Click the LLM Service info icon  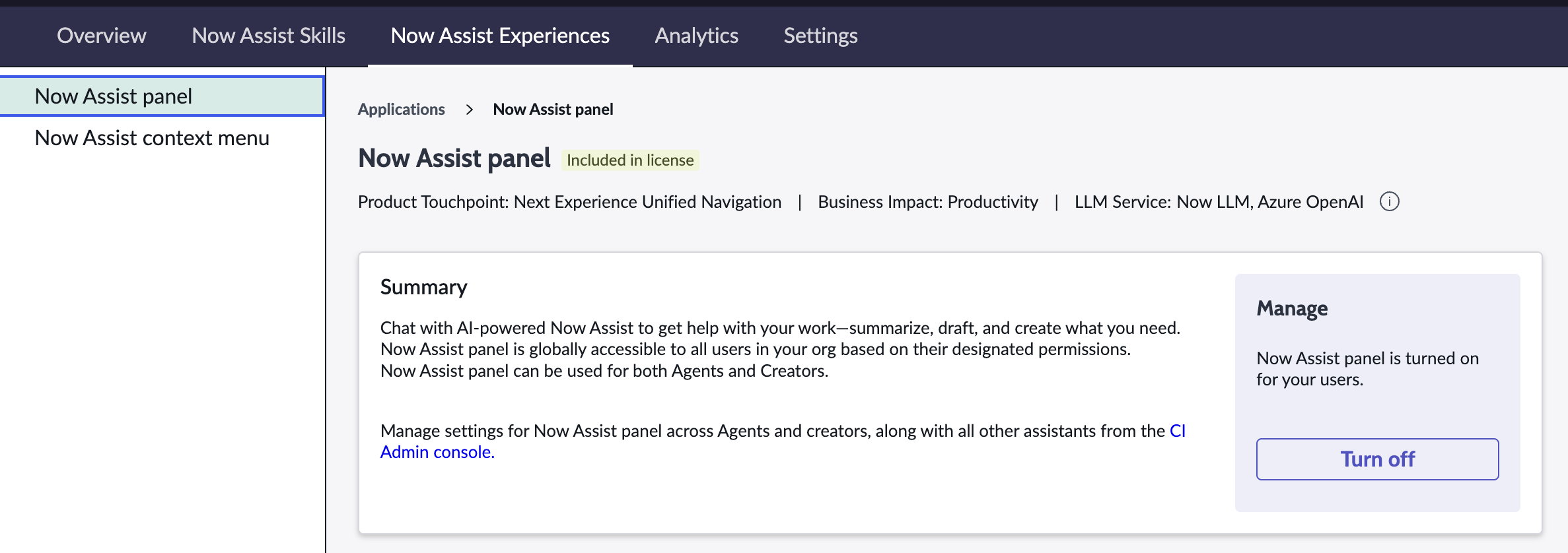1389,201
